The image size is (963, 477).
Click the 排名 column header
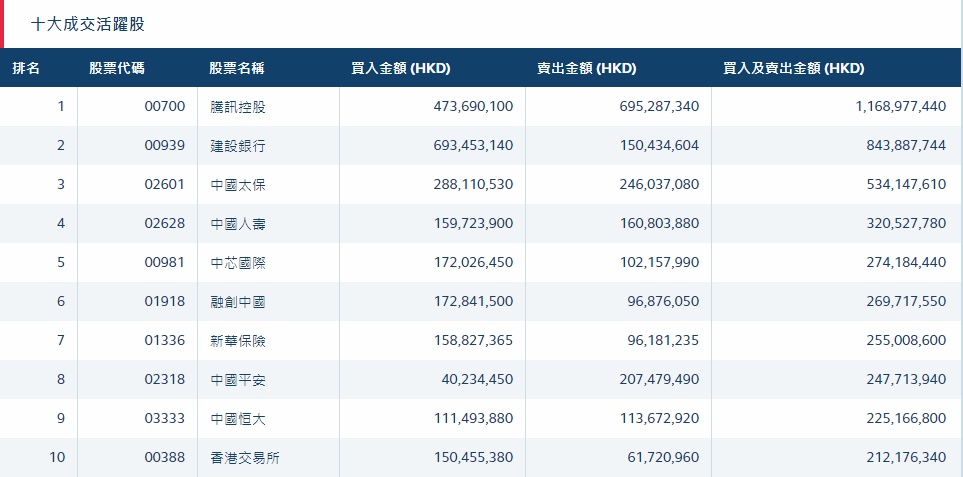[27, 69]
